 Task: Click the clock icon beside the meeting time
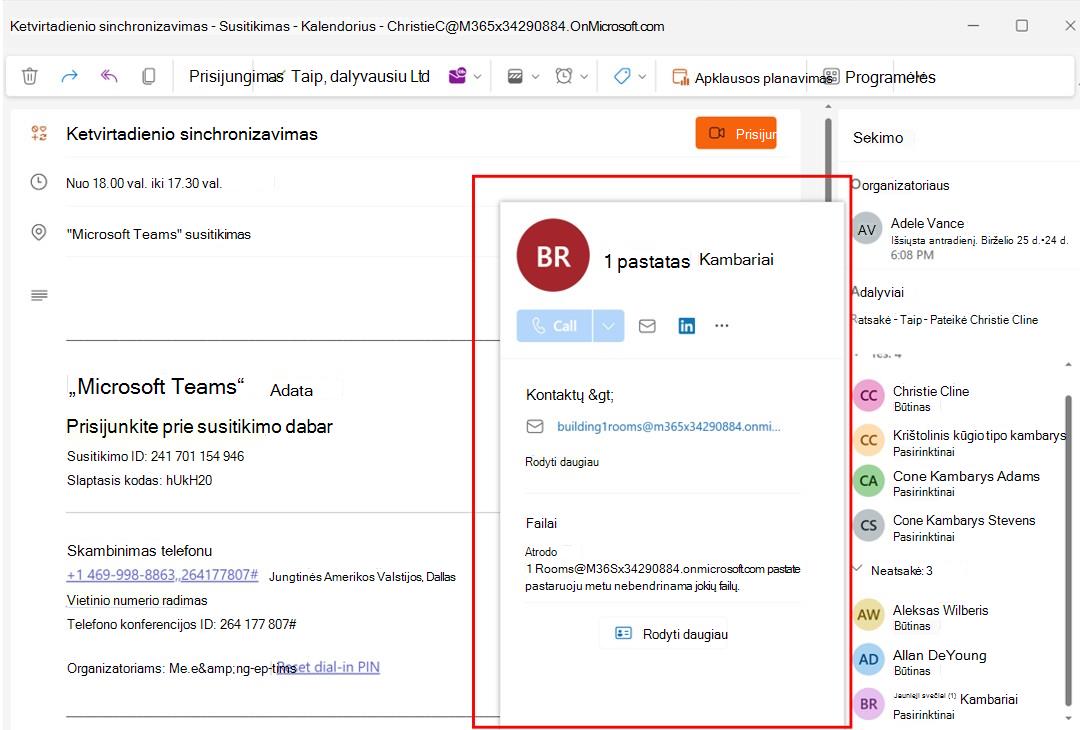(x=39, y=182)
